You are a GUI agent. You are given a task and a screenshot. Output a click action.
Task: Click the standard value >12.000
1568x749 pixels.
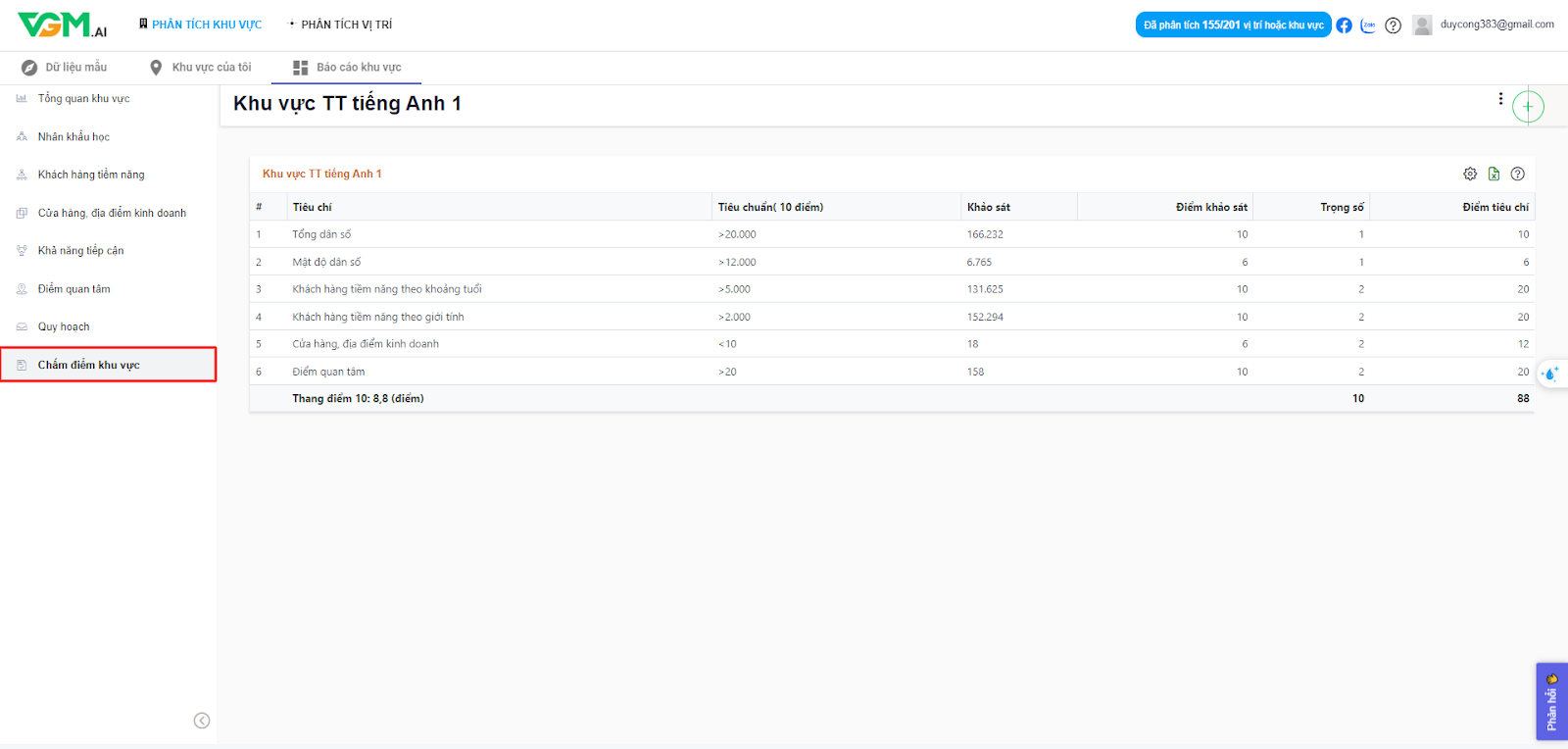pos(737,262)
